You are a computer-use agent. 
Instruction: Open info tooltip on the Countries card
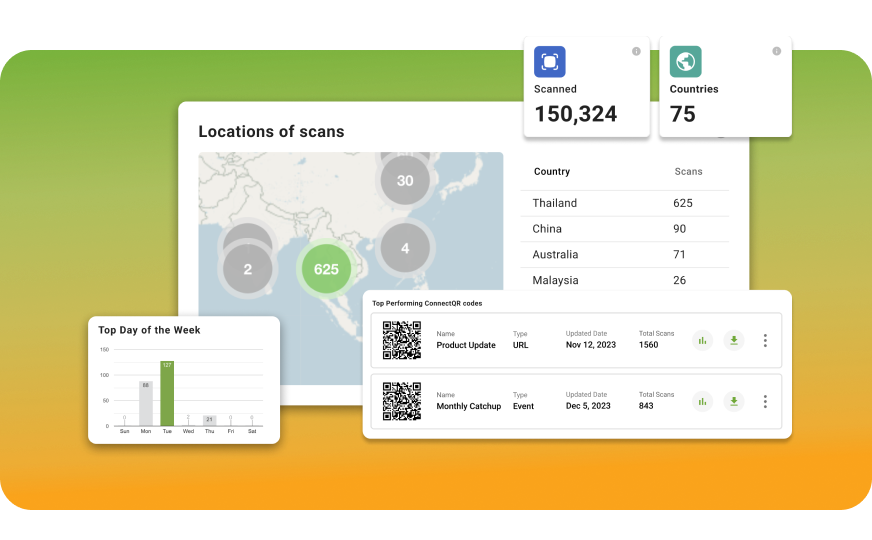[x=776, y=51]
